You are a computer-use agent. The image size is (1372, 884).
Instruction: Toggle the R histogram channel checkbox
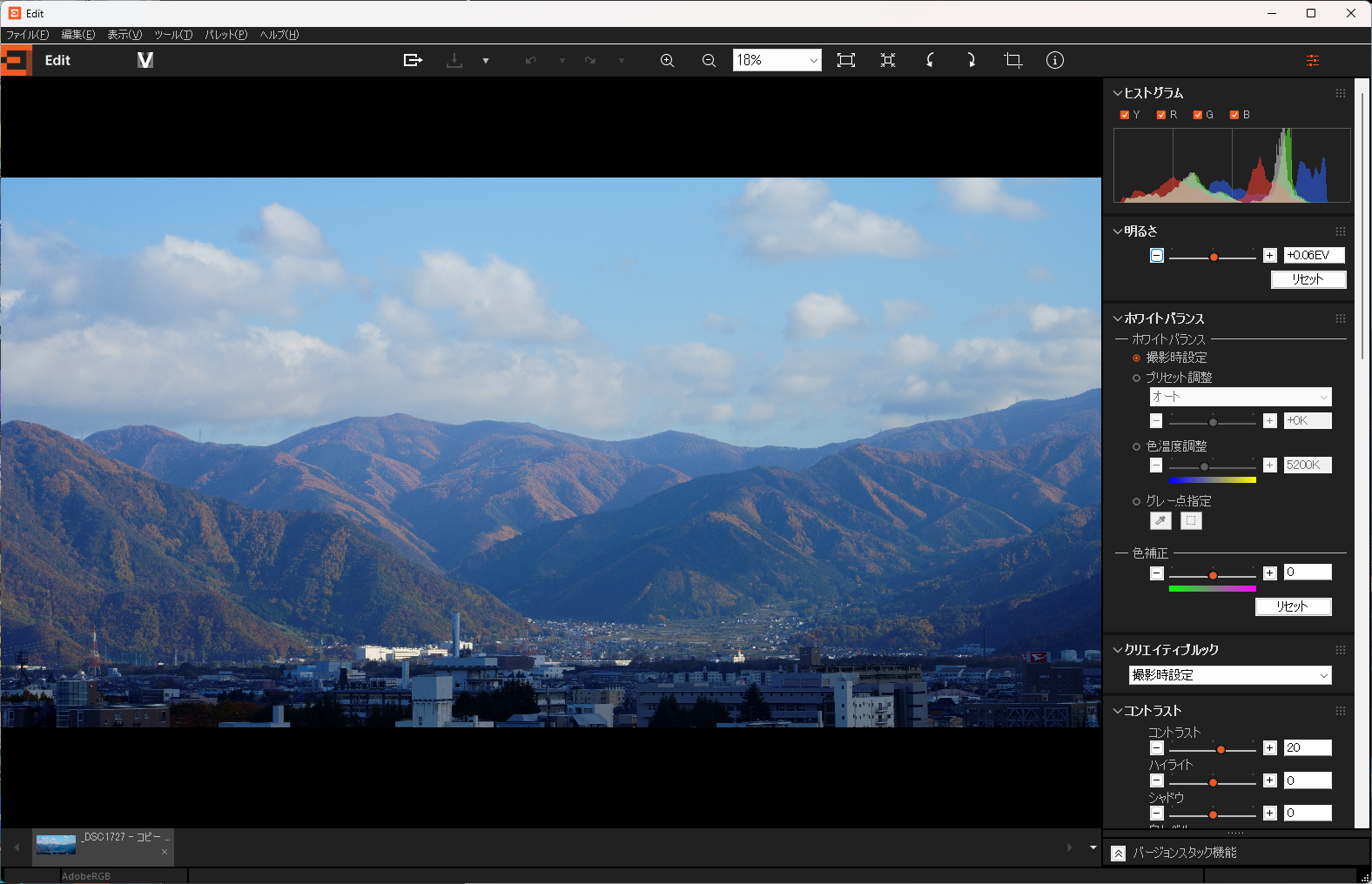pyautogui.click(x=1161, y=115)
